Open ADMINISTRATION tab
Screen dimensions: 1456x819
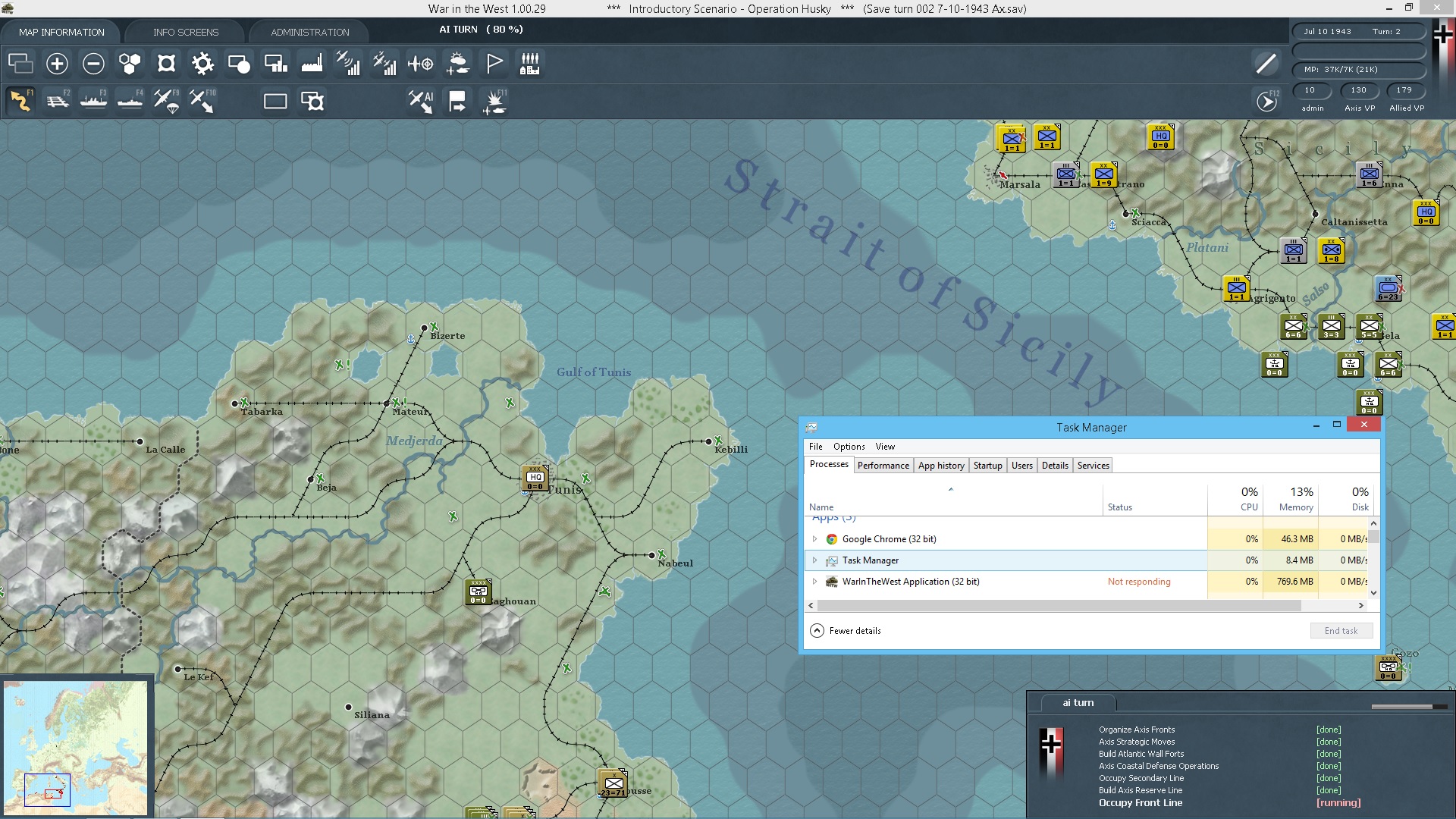[x=310, y=32]
